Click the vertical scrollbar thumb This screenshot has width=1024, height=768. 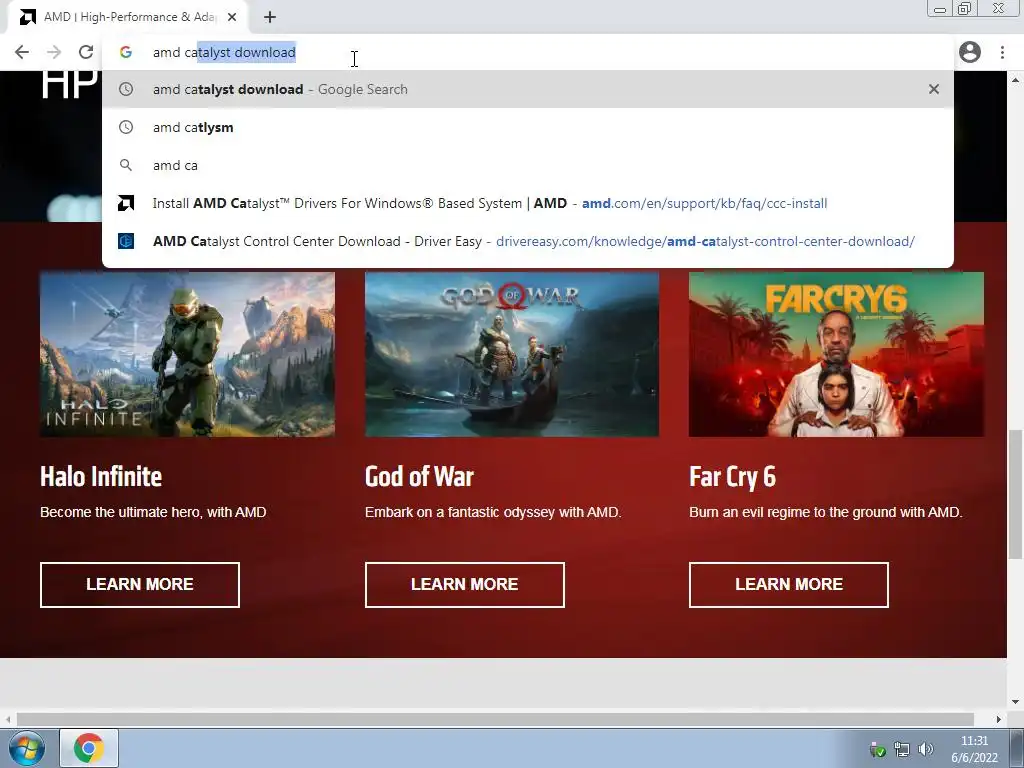(1016, 494)
